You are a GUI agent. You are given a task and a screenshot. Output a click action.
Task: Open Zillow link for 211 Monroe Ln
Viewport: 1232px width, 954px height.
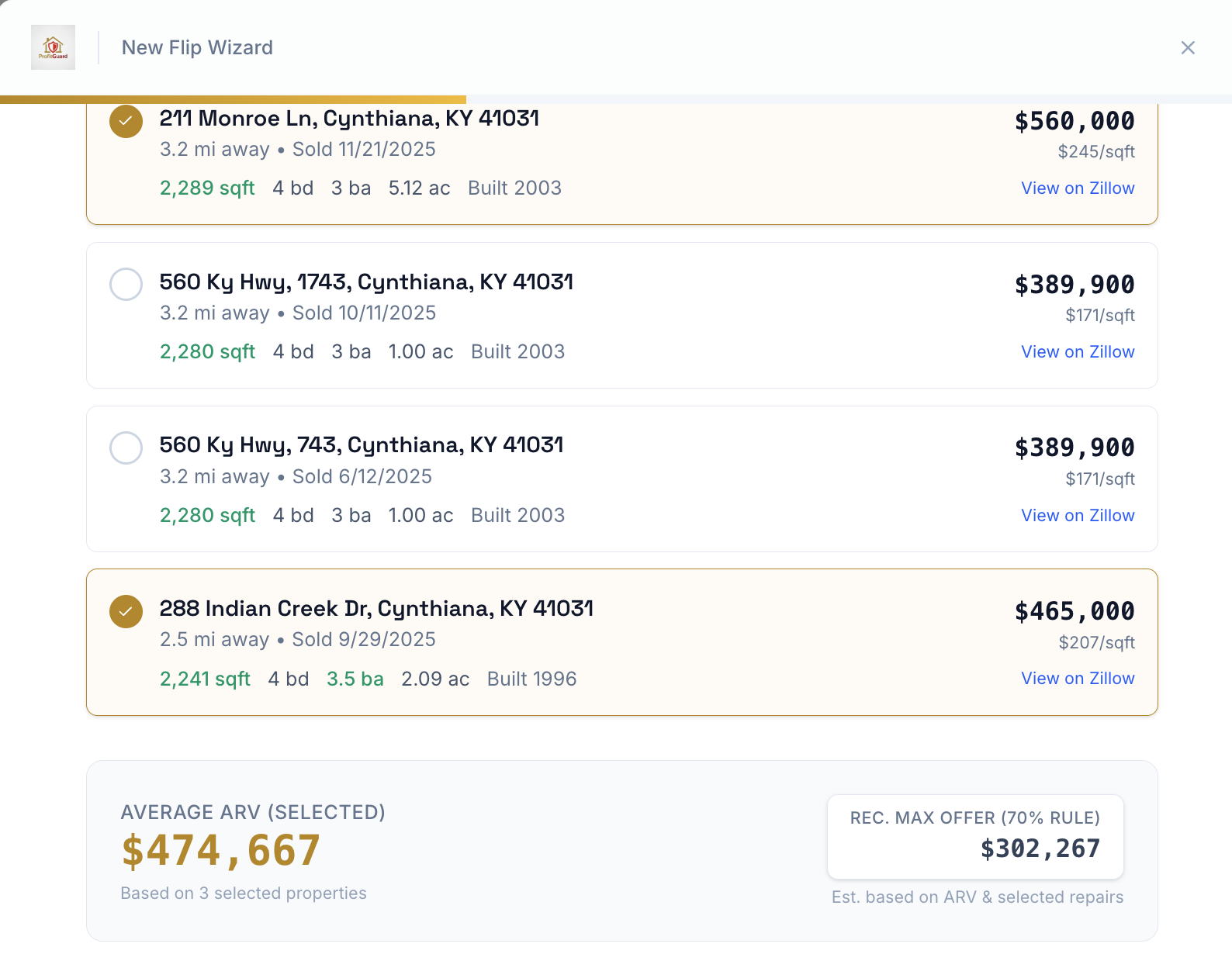[1077, 188]
